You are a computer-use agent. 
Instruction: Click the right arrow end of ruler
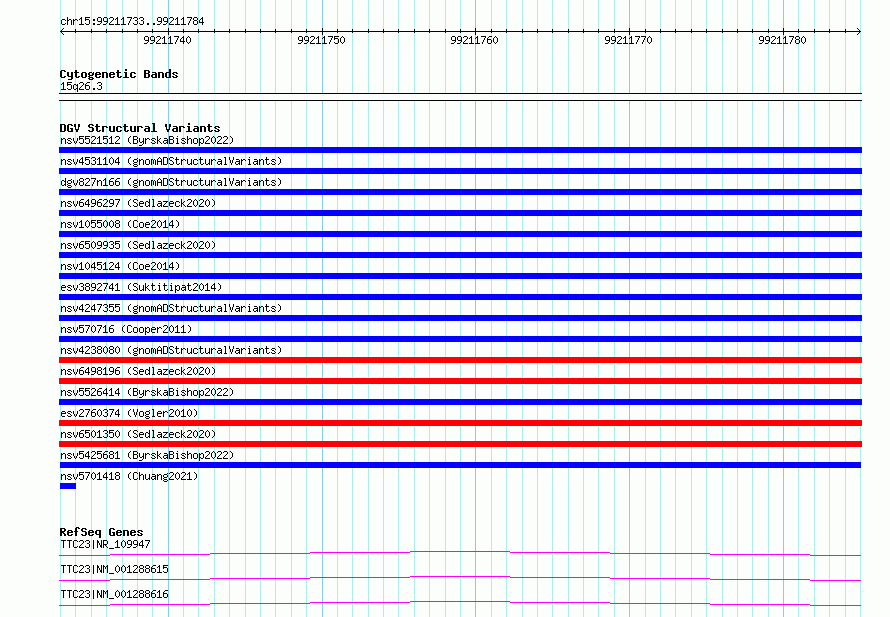click(859, 31)
